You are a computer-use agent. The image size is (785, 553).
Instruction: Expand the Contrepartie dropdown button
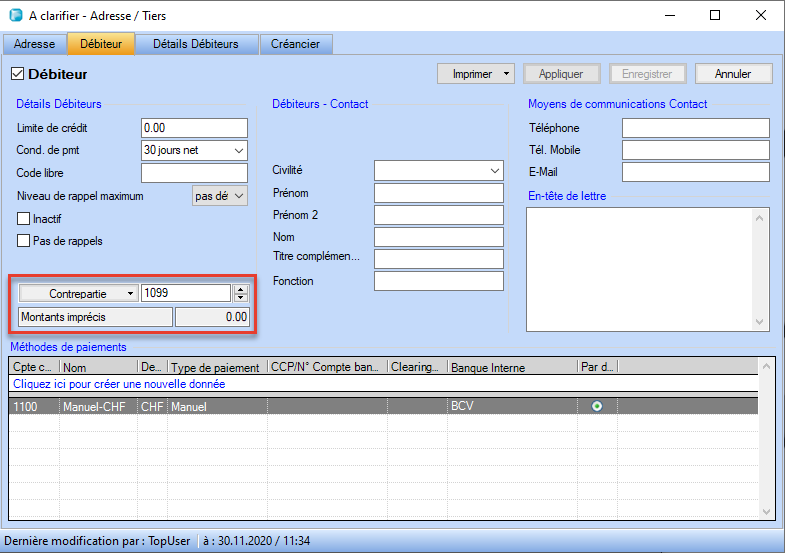pos(78,293)
